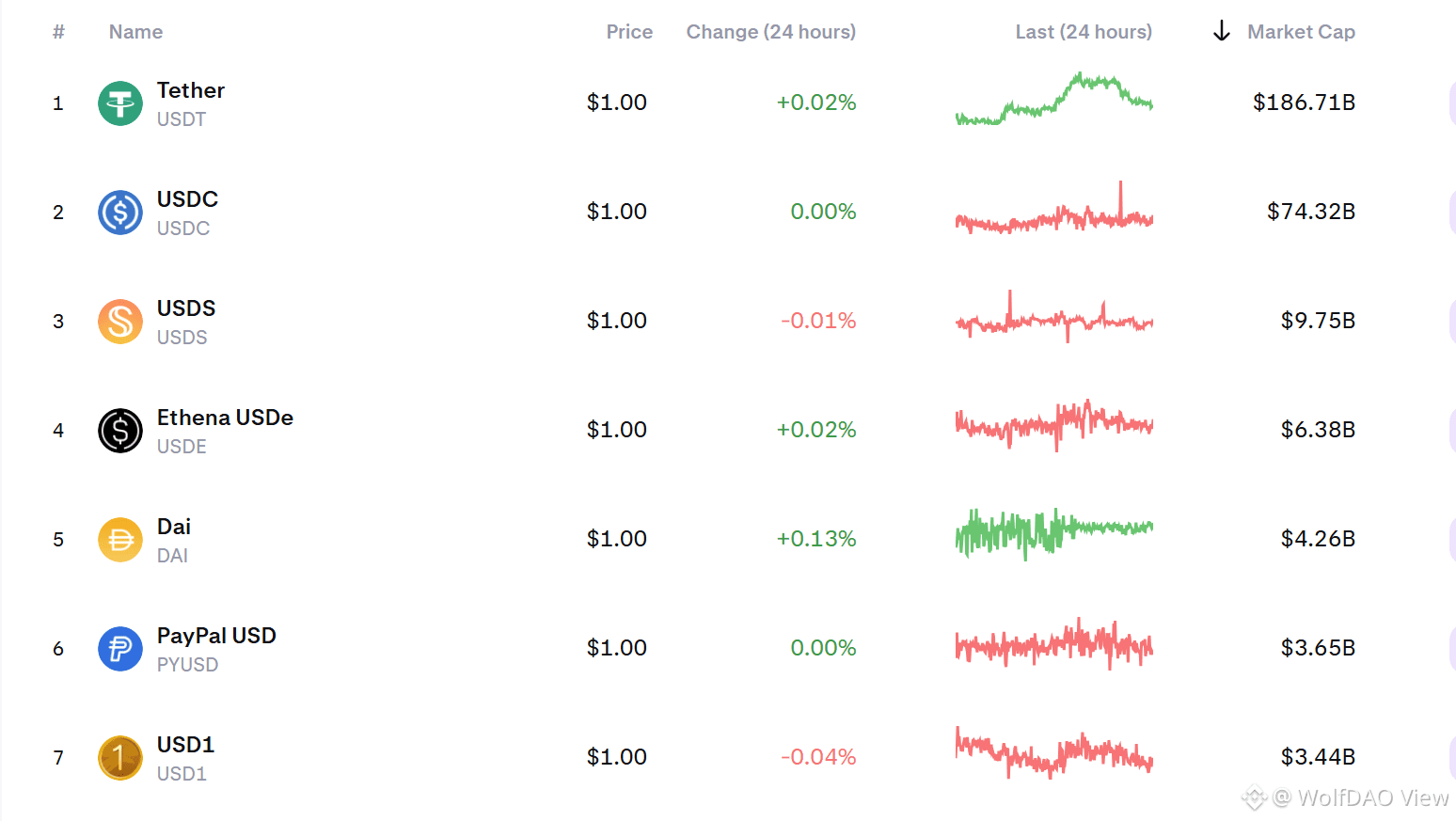This screenshot has width=1456, height=821.
Task: Click the Tether coin logo icon
Action: point(120,103)
